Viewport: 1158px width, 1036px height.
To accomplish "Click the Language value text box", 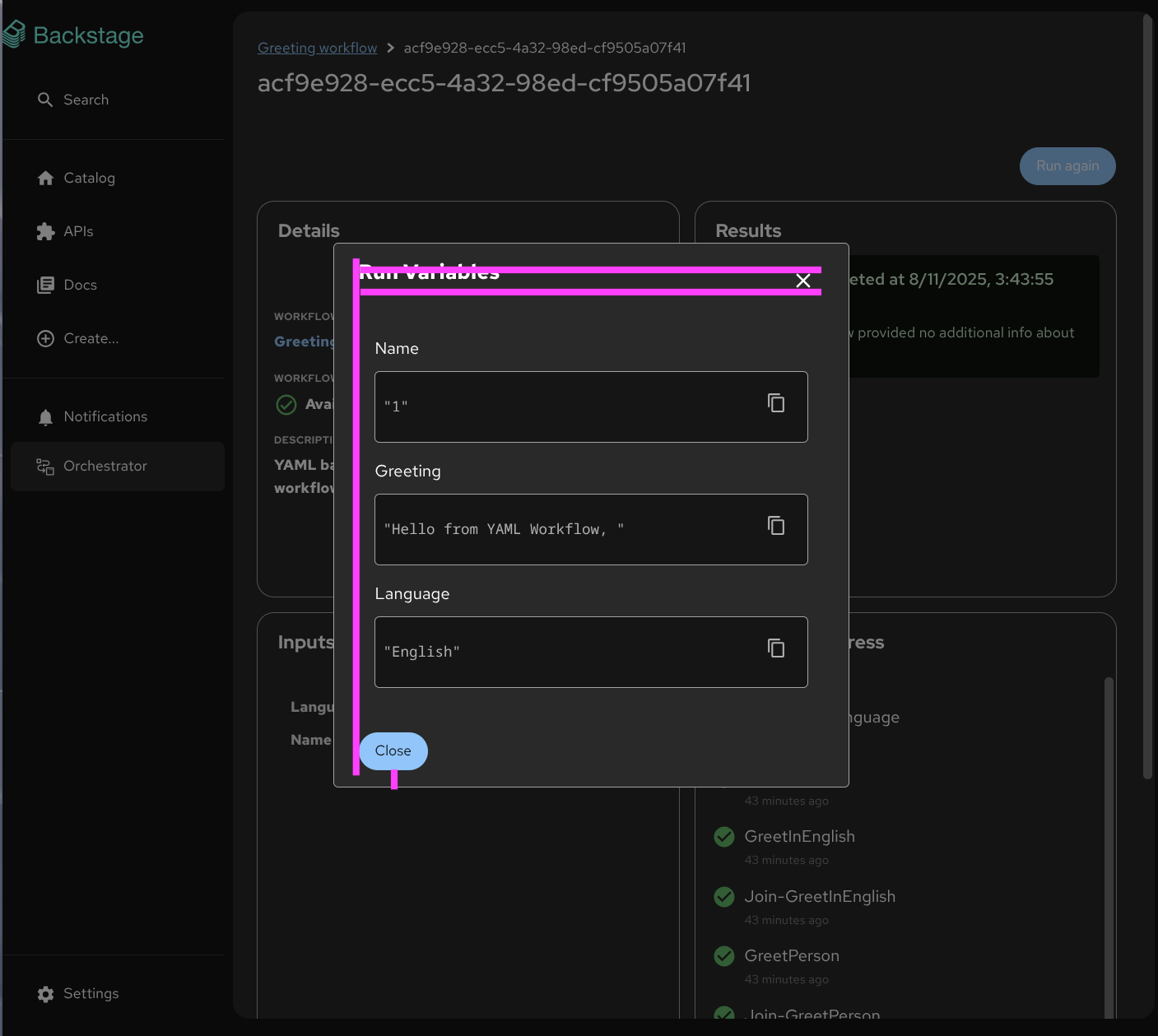I will [568, 652].
